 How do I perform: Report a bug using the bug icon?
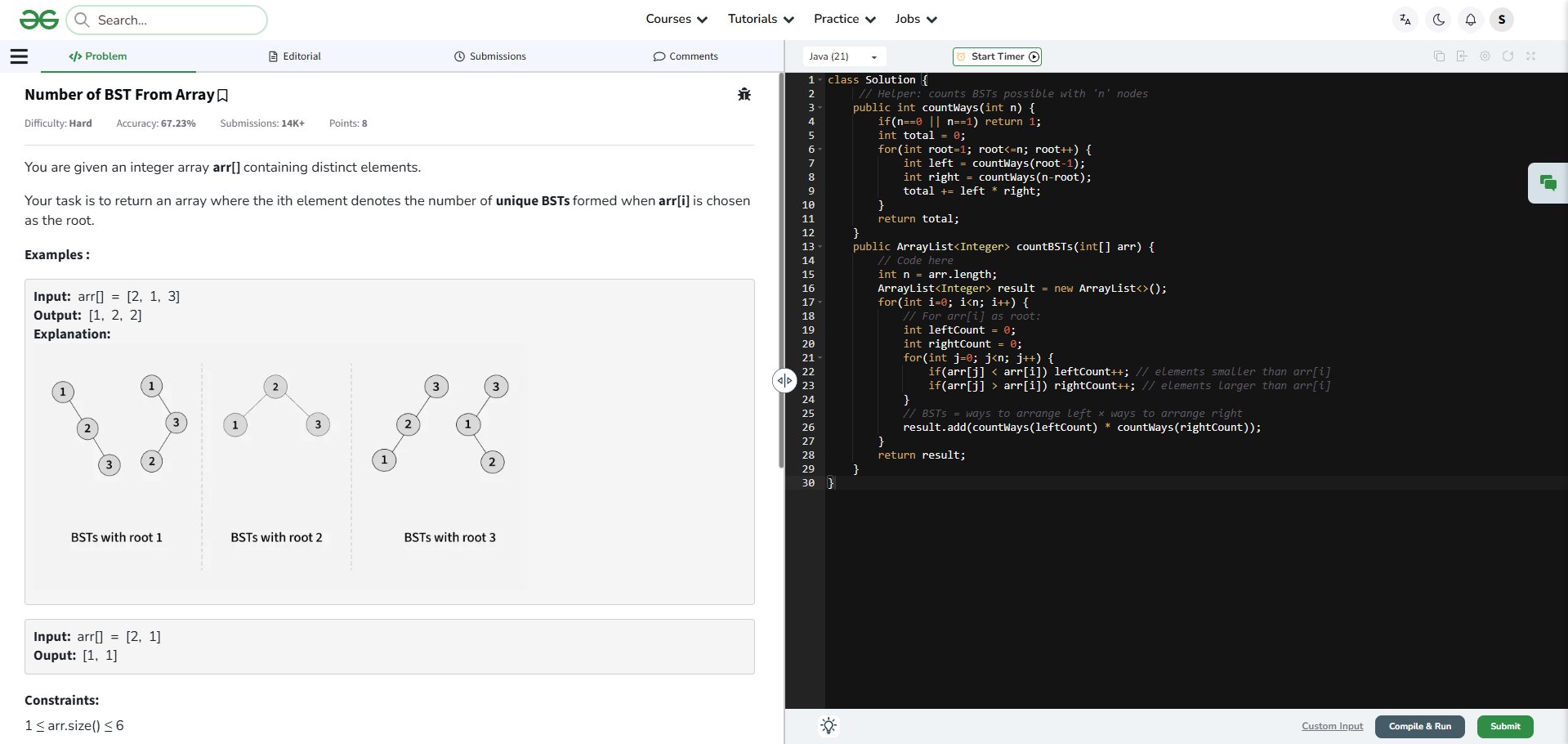[x=744, y=94]
